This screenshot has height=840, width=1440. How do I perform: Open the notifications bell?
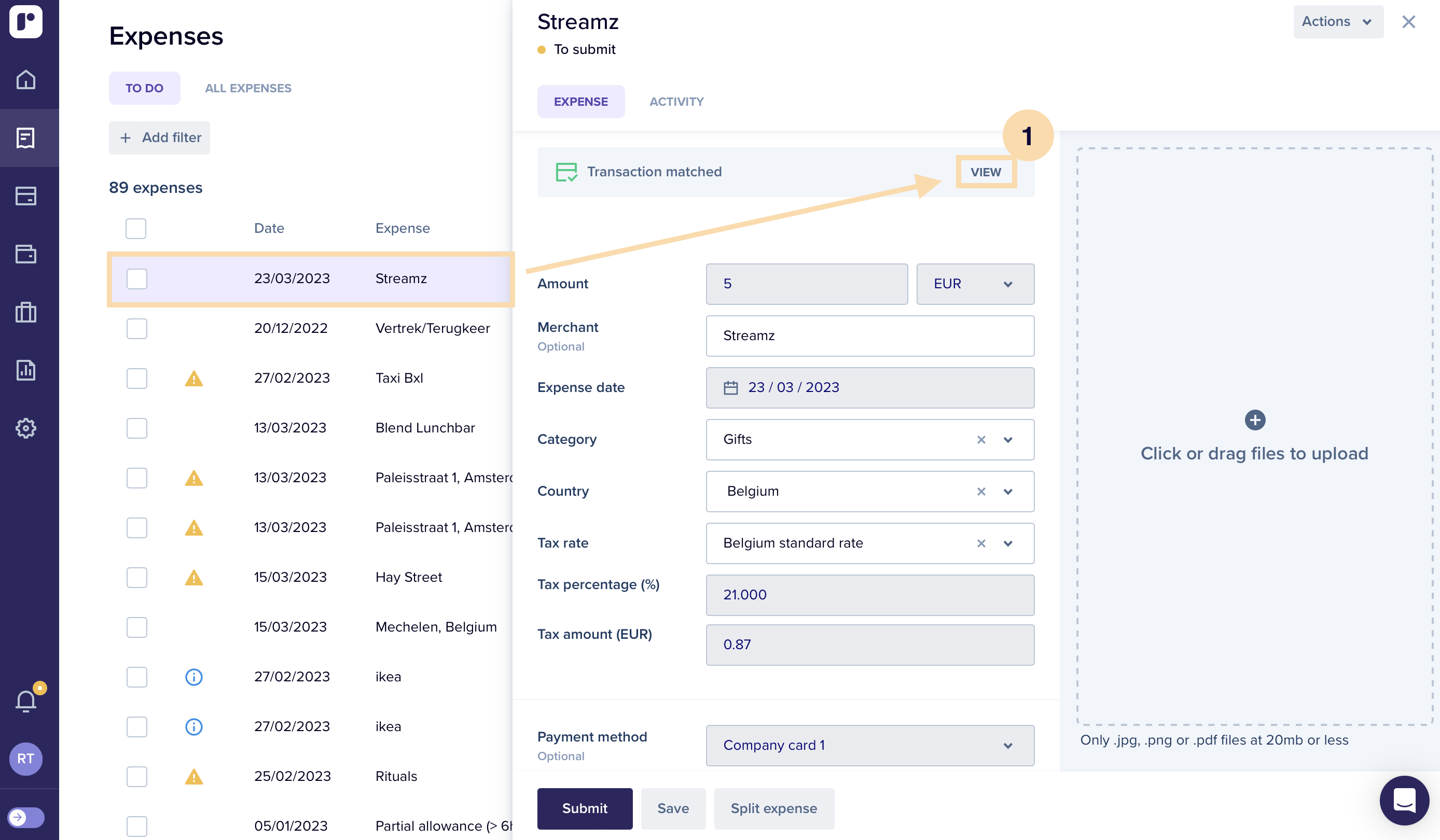(26, 701)
